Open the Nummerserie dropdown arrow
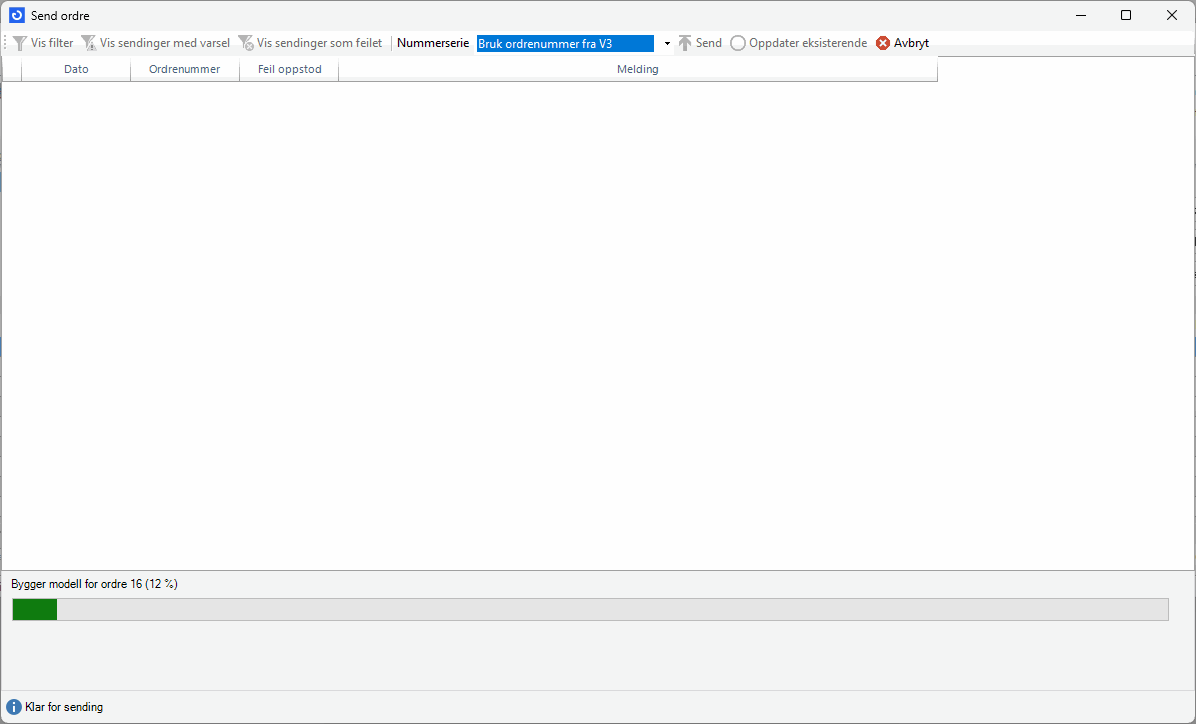The image size is (1196, 724). point(667,44)
